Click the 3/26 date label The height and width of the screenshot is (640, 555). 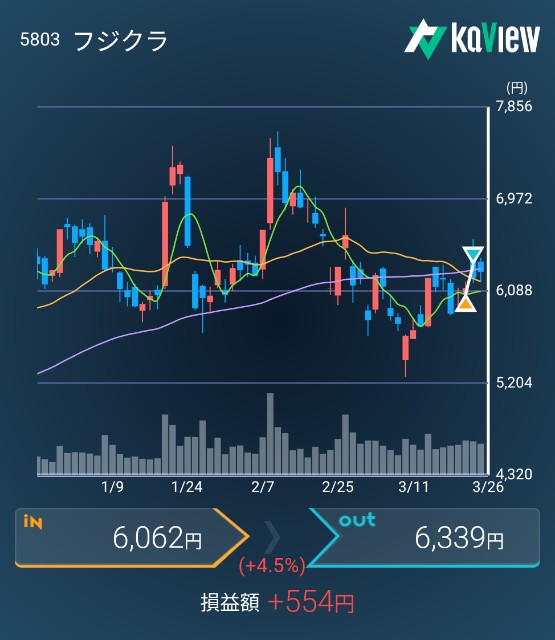(x=488, y=487)
